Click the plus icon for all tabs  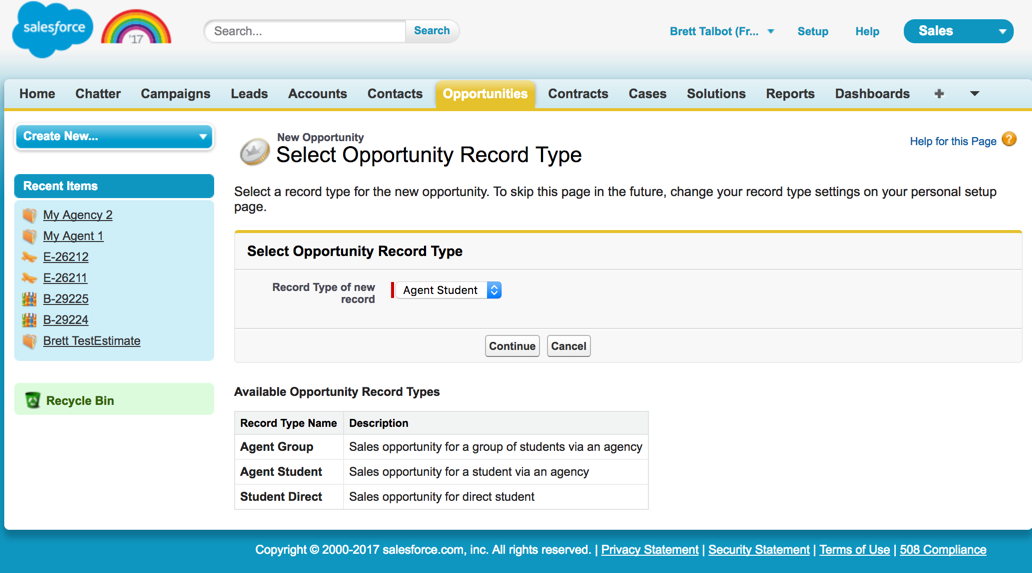(x=938, y=94)
